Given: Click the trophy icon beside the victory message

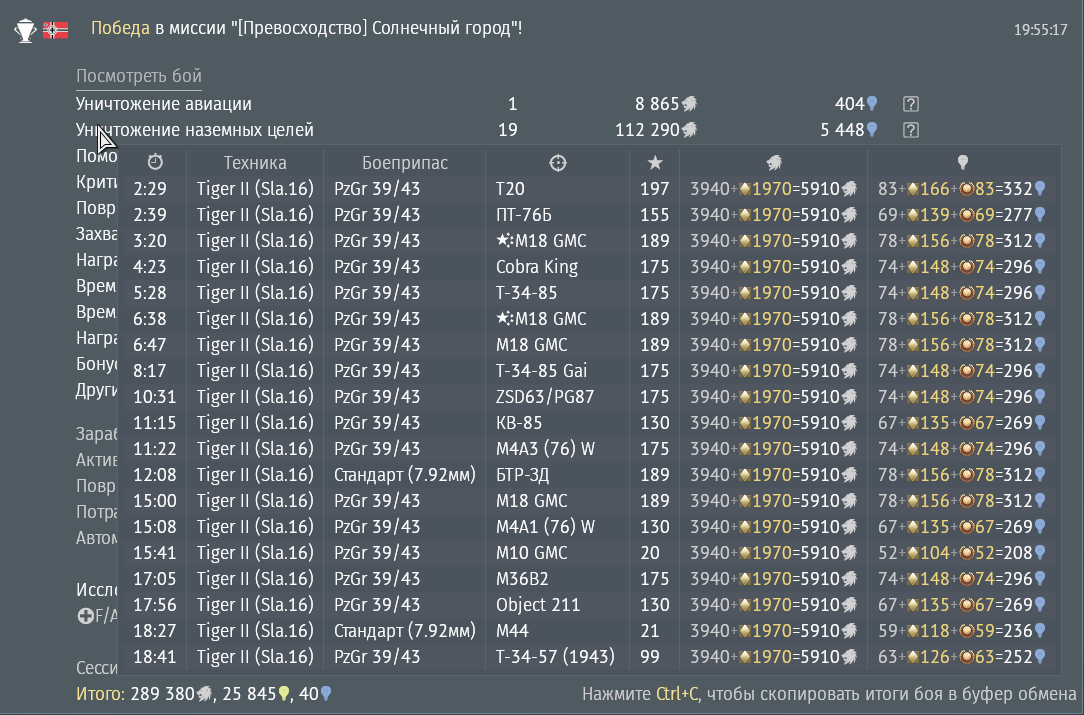Looking at the screenshot, I should tap(24, 30).
